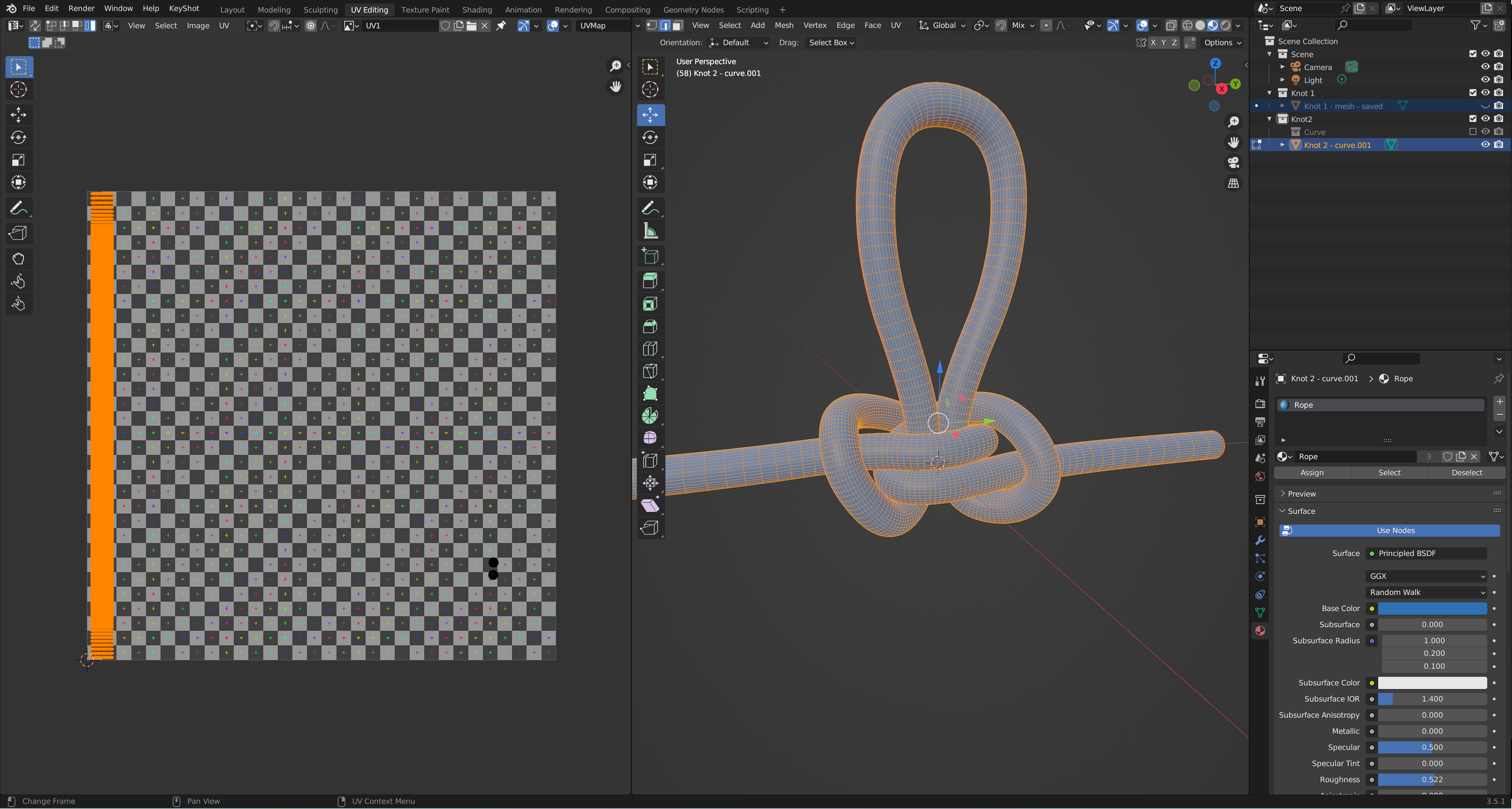
Task: Uncheck the Knot 1 collection checkbox
Action: [1472, 93]
